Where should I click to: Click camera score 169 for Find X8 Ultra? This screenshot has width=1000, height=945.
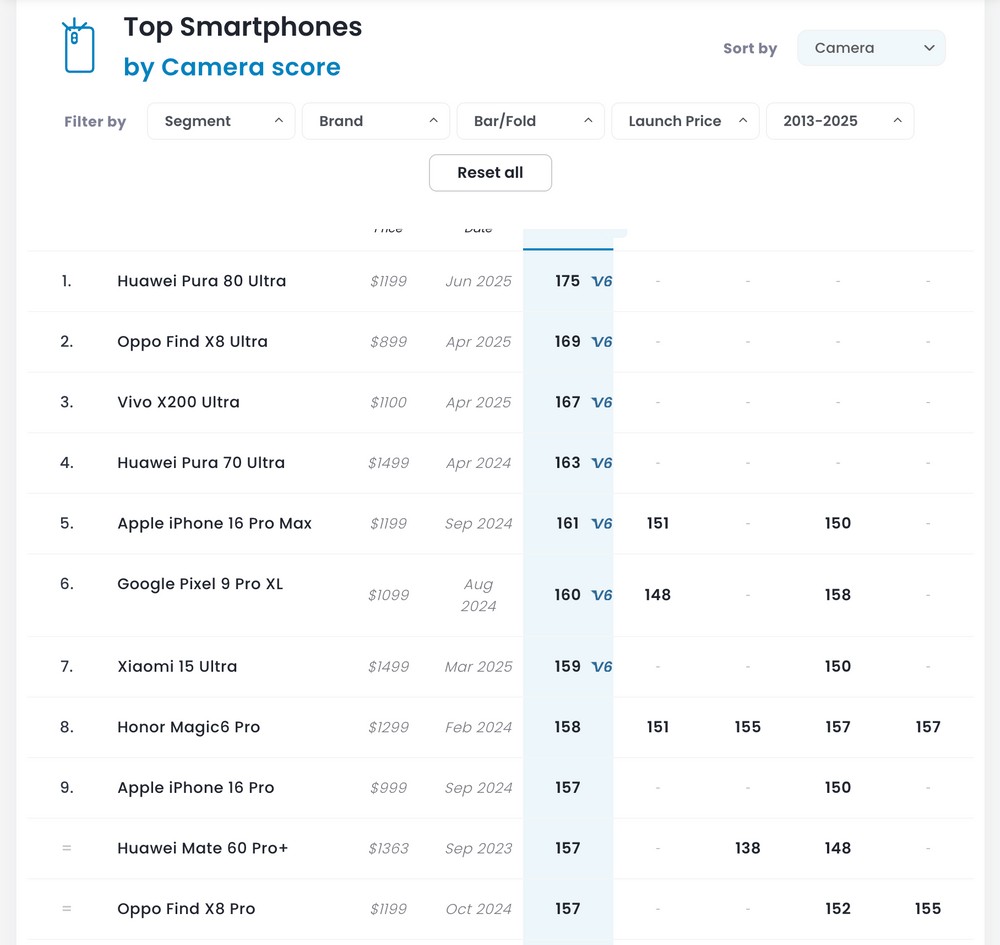click(568, 342)
